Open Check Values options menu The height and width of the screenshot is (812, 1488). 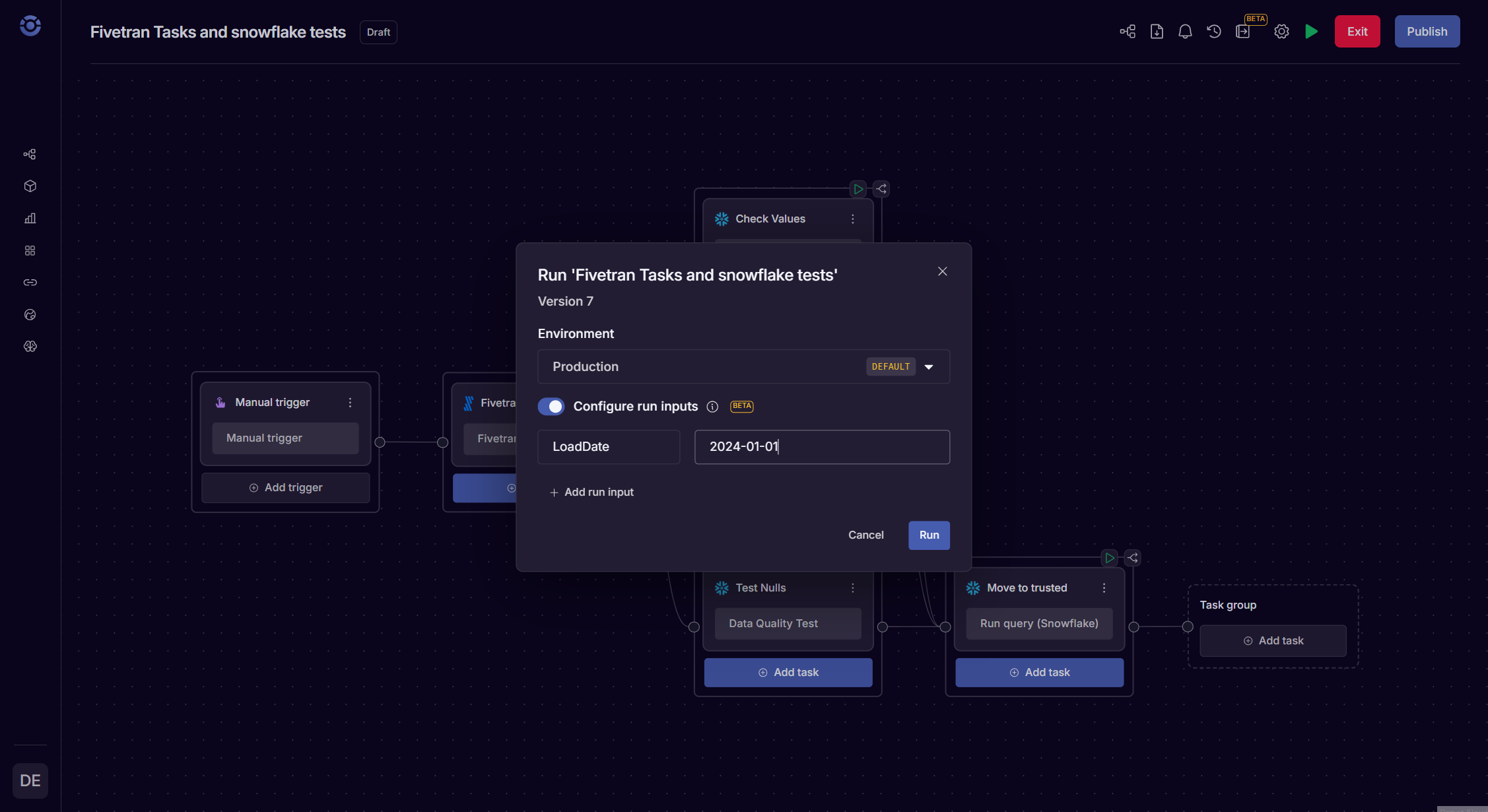(x=852, y=219)
